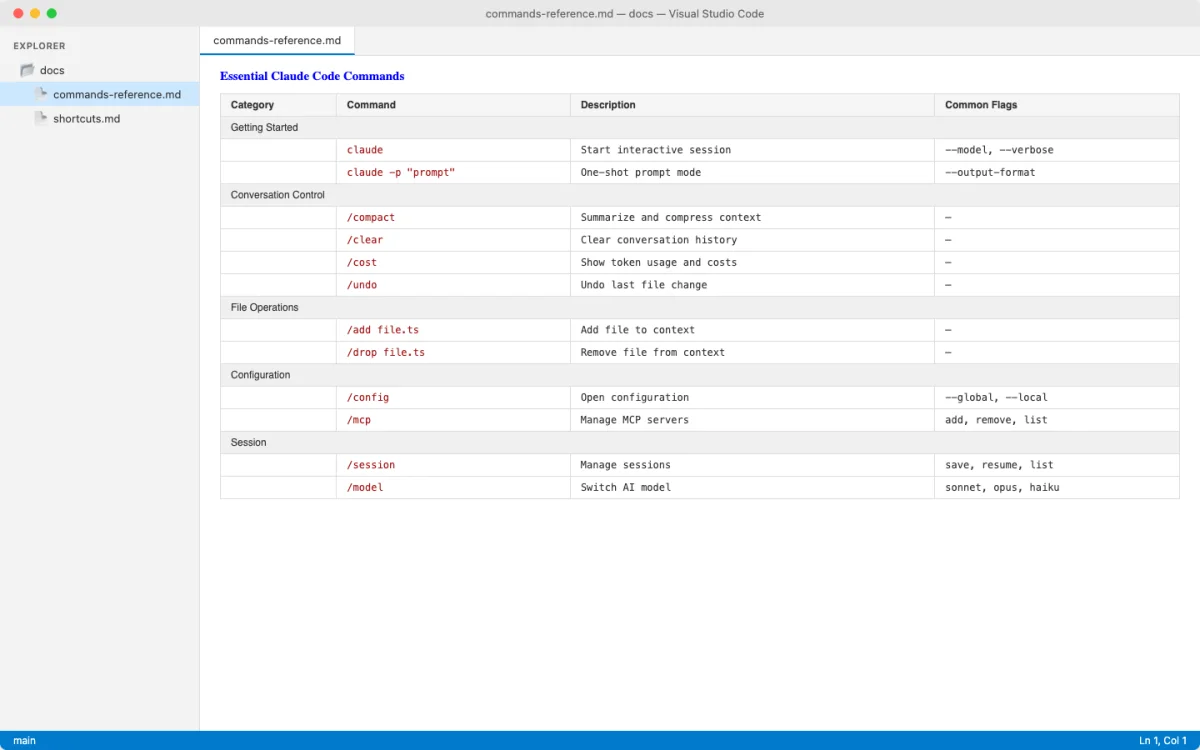Click the EXPLORER panel heading
Screen dimensions: 1200x750
point(39,46)
